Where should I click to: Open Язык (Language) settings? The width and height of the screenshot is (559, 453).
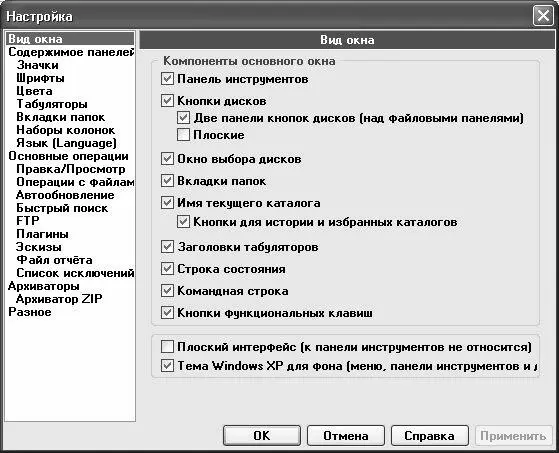click(x=66, y=143)
